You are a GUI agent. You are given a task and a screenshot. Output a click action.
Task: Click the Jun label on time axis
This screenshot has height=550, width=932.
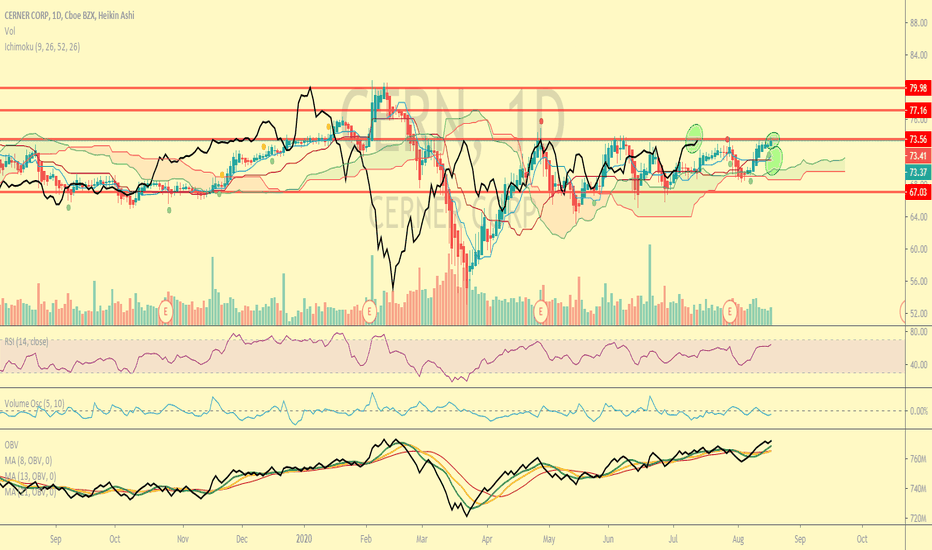click(608, 539)
